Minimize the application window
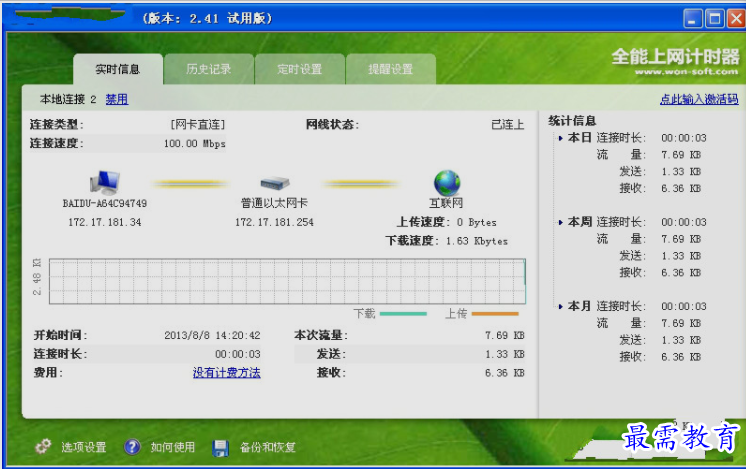Viewport: 746px width, 469px height. 693,19
